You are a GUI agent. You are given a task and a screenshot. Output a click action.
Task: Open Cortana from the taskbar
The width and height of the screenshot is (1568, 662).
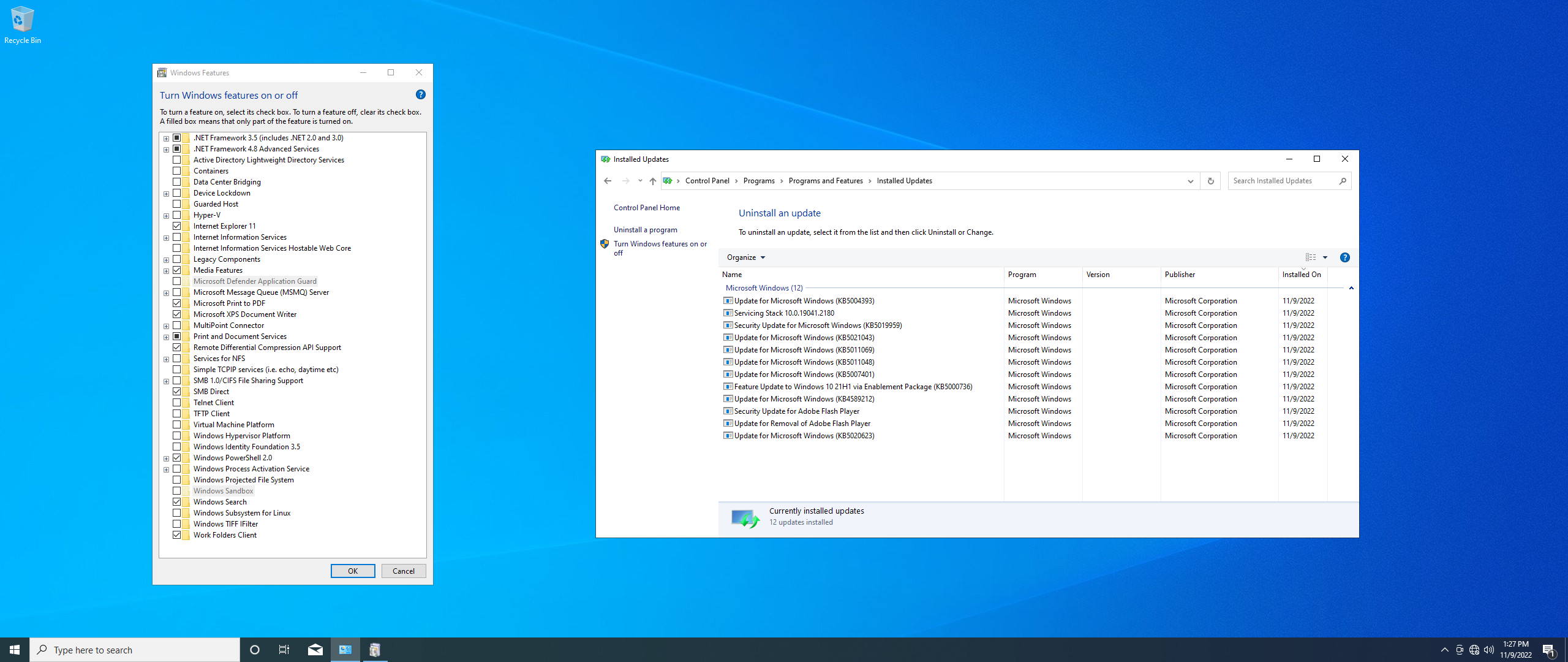(x=255, y=650)
